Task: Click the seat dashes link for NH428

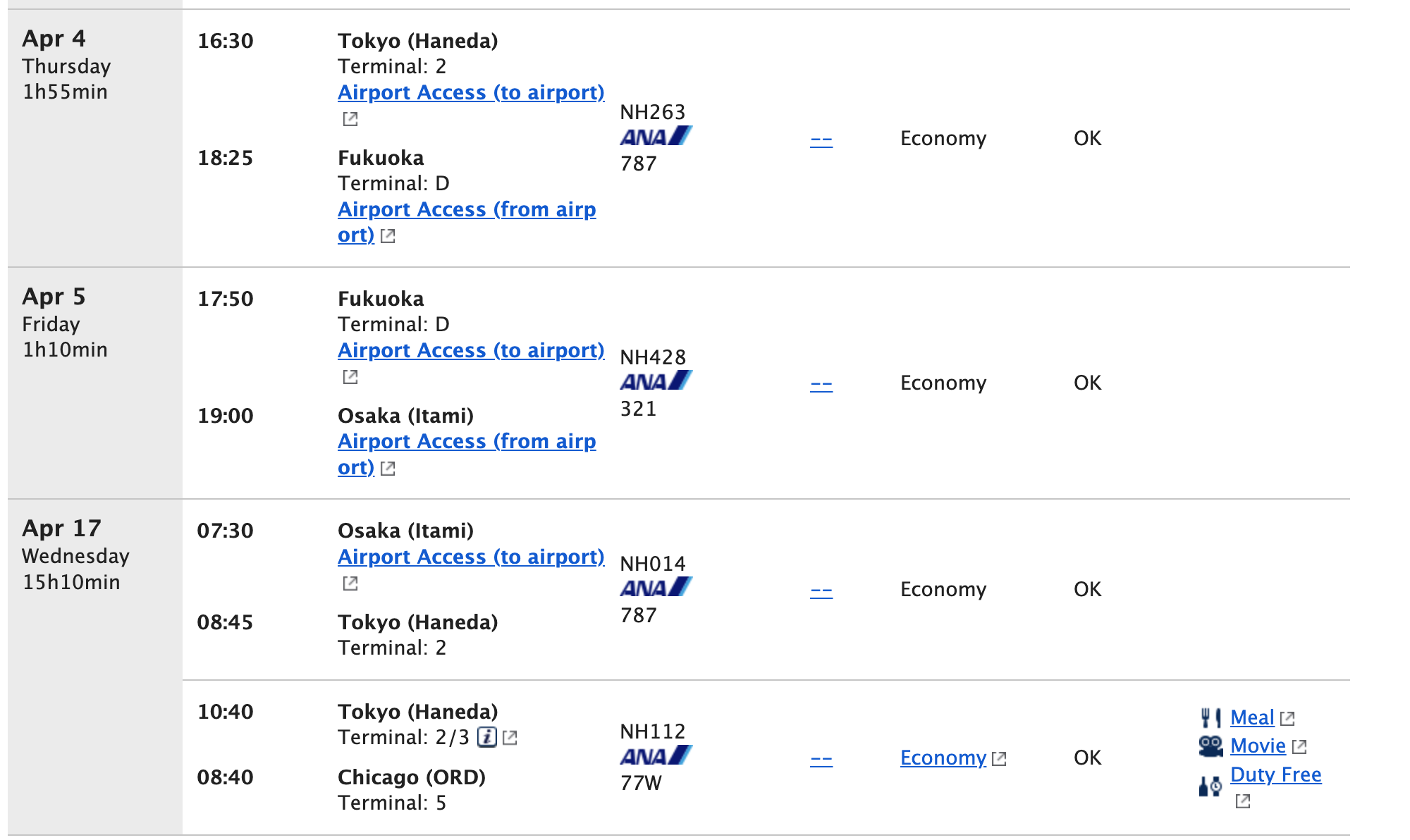Action: [x=821, y=383]
